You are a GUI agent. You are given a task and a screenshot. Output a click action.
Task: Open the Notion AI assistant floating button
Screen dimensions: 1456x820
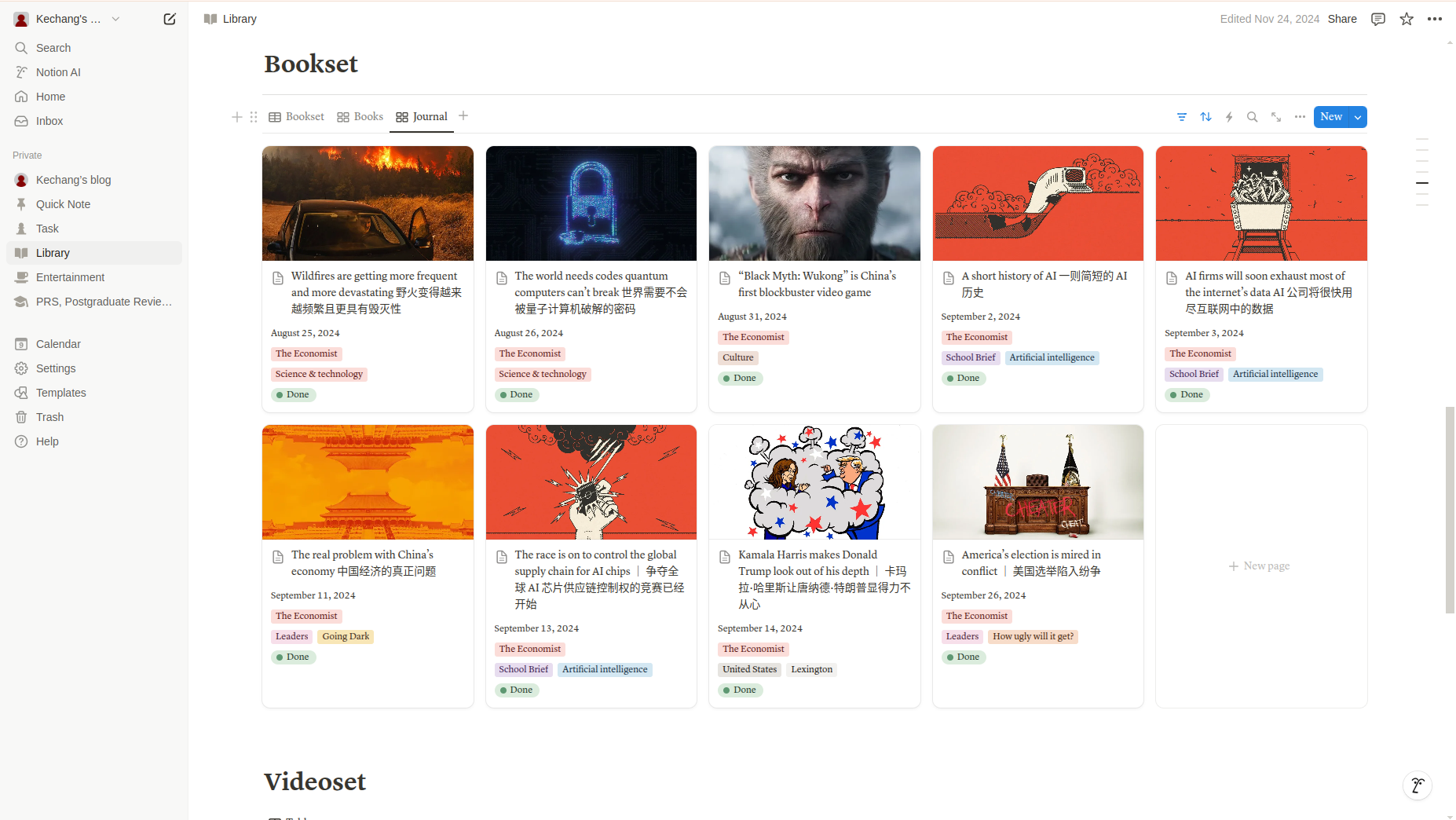[x=1418, y=785]
